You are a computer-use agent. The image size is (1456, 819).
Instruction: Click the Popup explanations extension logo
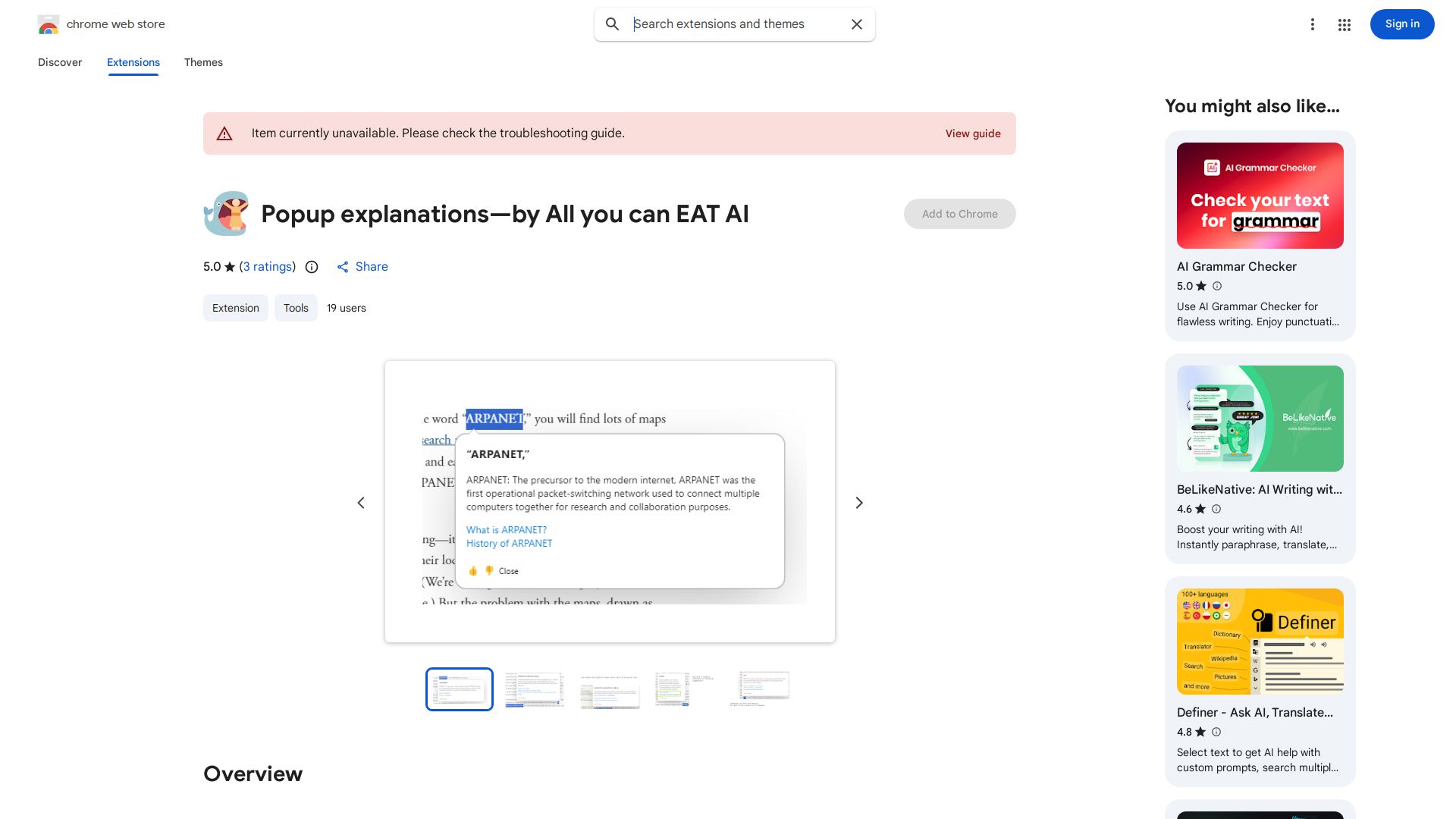coord(227,214)
